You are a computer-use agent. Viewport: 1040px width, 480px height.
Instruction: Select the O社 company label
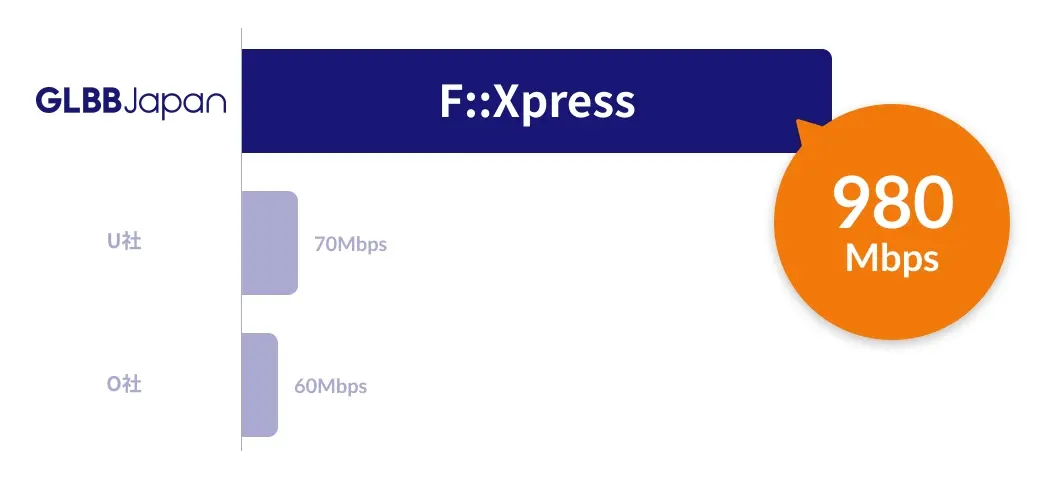pos(124,384)
